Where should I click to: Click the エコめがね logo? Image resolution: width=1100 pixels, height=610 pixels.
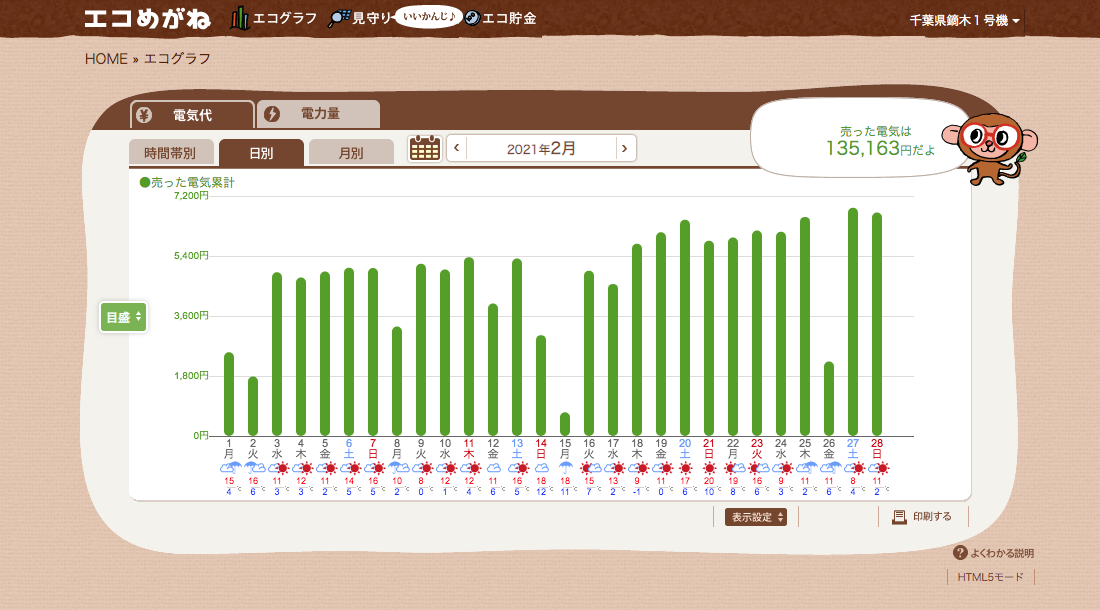[x=147, y=18]
